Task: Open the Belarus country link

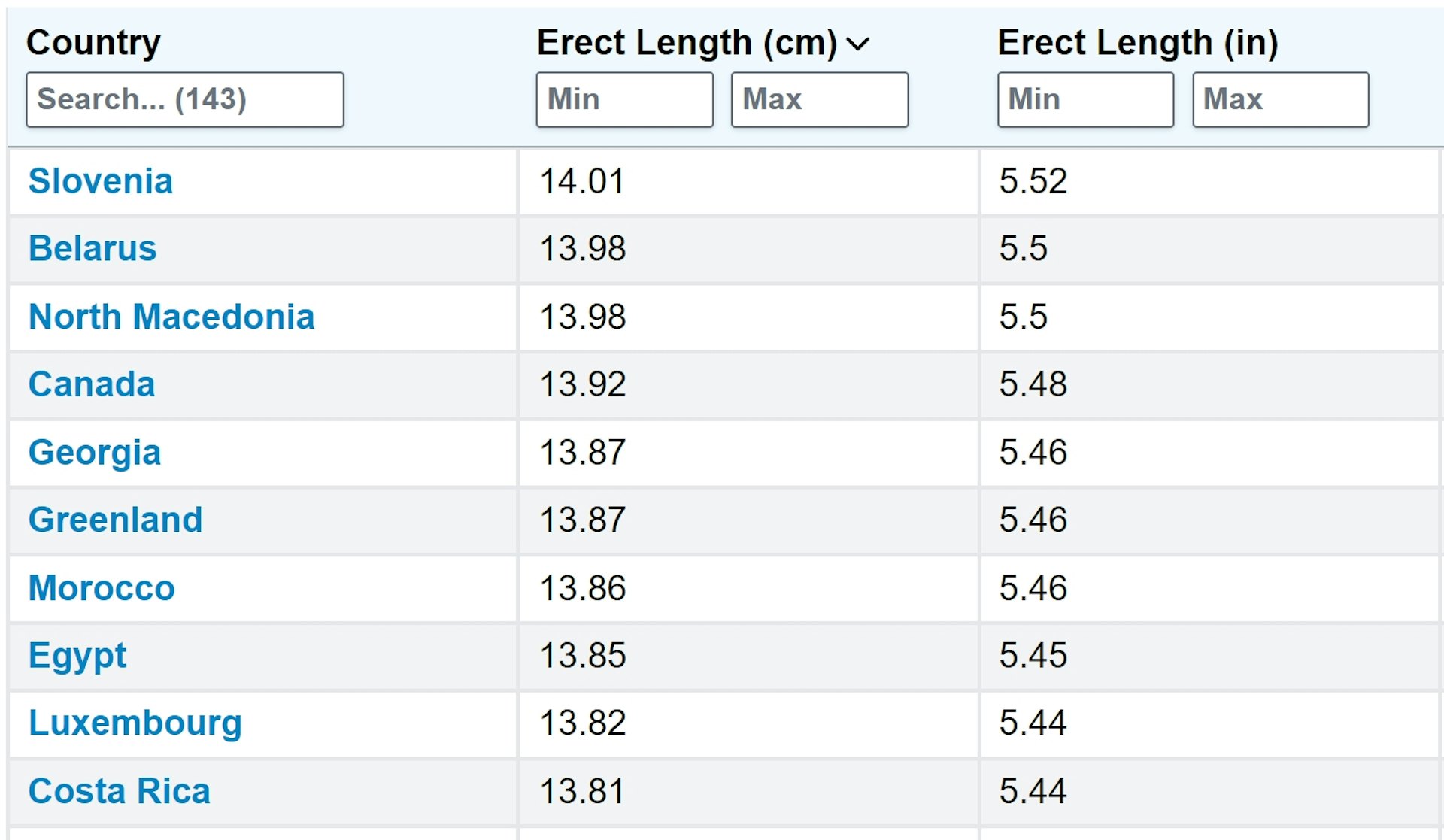Action: [x=93, y=249]
